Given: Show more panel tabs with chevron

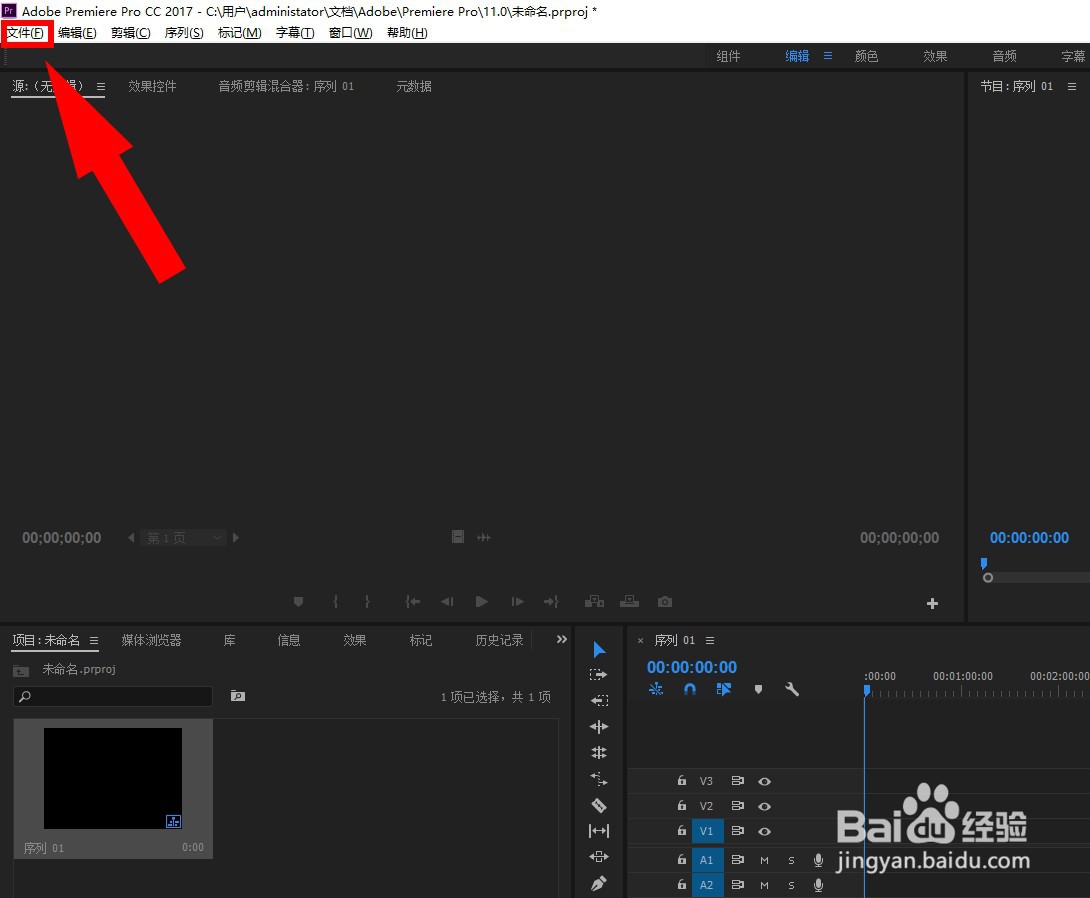Looking at the screenshot, I should [562, 639].
